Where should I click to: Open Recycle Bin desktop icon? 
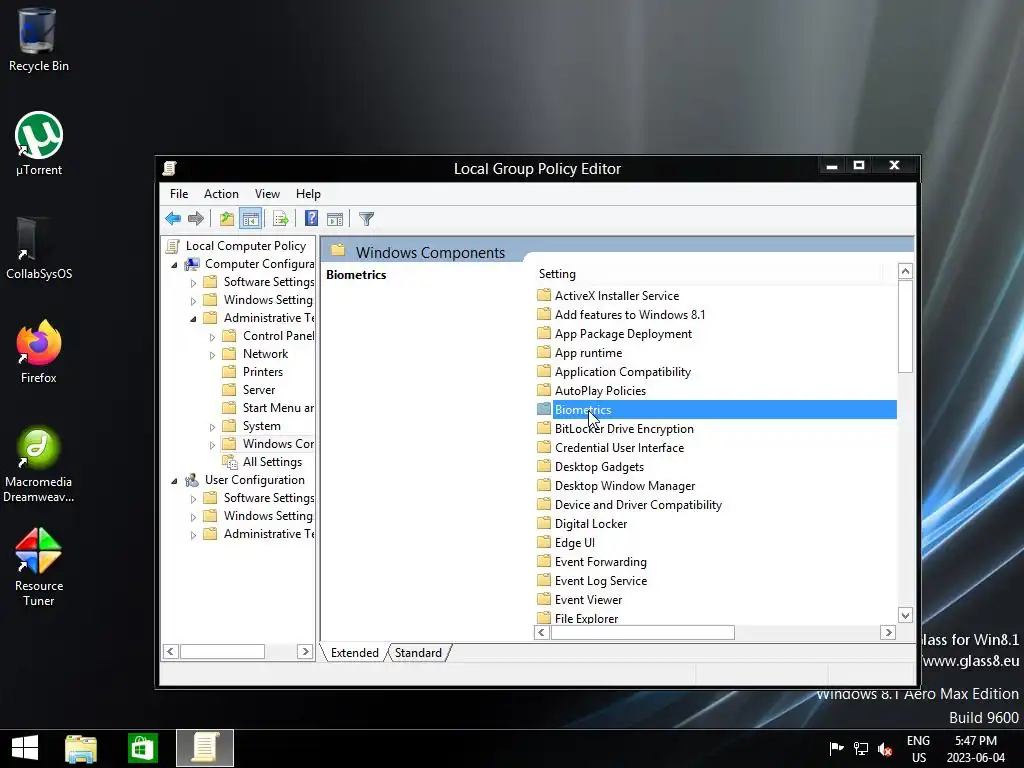coord(39,39)
